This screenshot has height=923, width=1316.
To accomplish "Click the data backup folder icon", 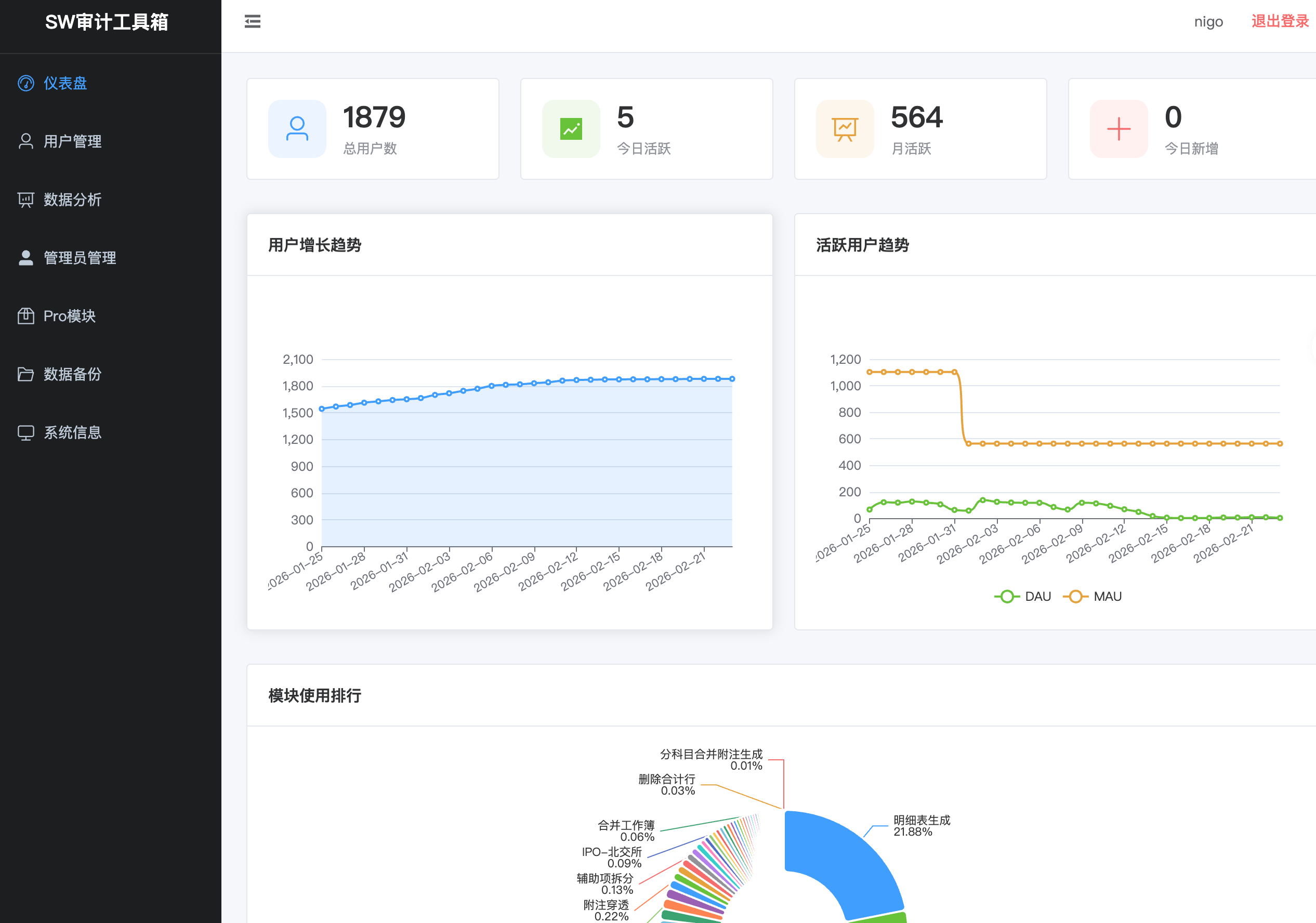I will [x=26, y=374].
